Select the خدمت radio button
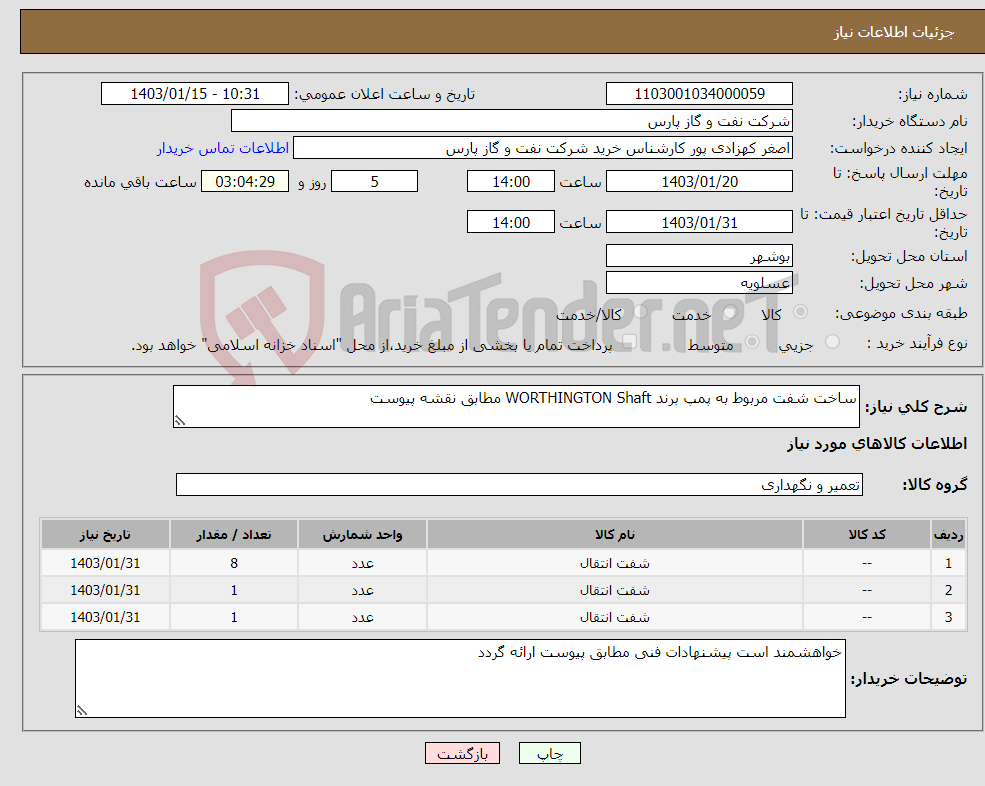The width and height of the screenshot is (985, 786). (x=729, y=312)
